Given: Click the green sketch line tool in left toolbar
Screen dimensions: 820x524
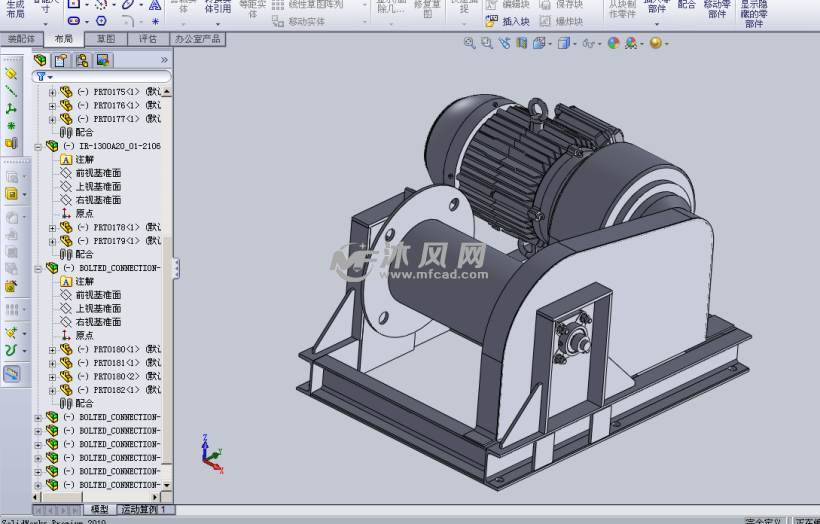Looking at the screenshot, I should [x=11, y=92].
